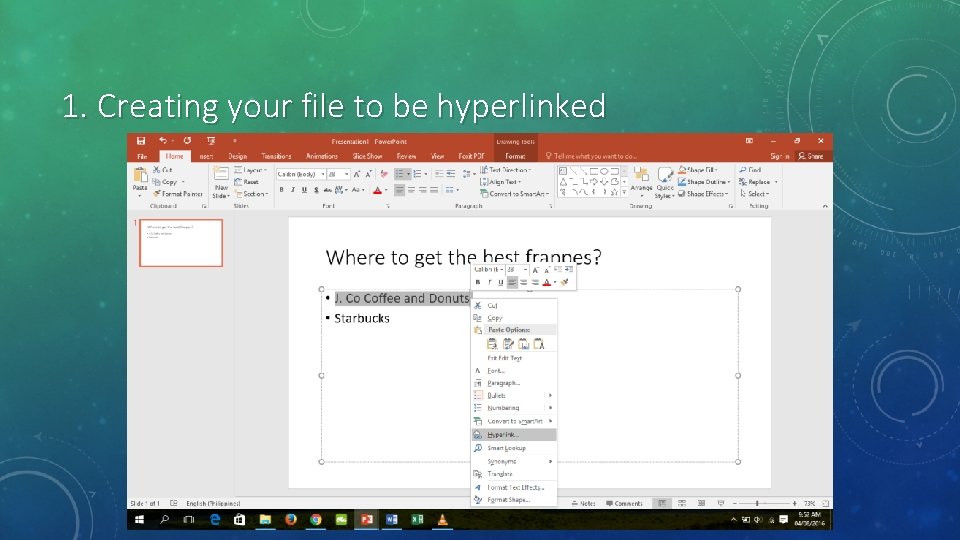Select slide 1 thumbnail
Image resolution: width=960 pixels, height=540 pixels.
coord(181,243)
